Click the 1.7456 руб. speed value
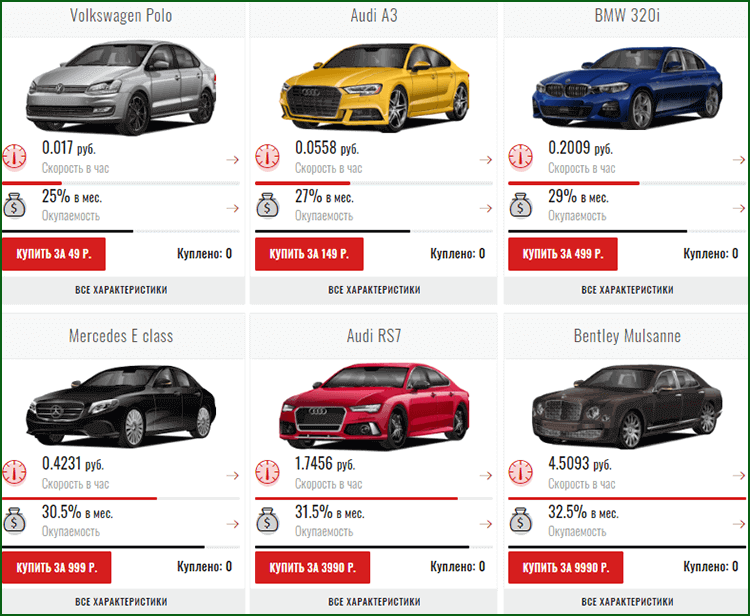Viewport: 750px width, 616px height. point(325,463)
